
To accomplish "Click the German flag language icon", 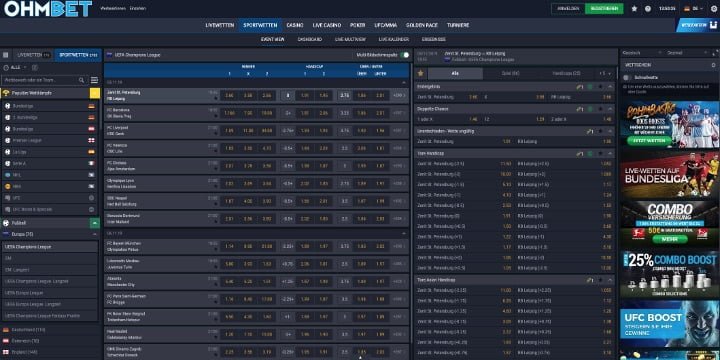I will pyautogui.click(x=687, y=8).
